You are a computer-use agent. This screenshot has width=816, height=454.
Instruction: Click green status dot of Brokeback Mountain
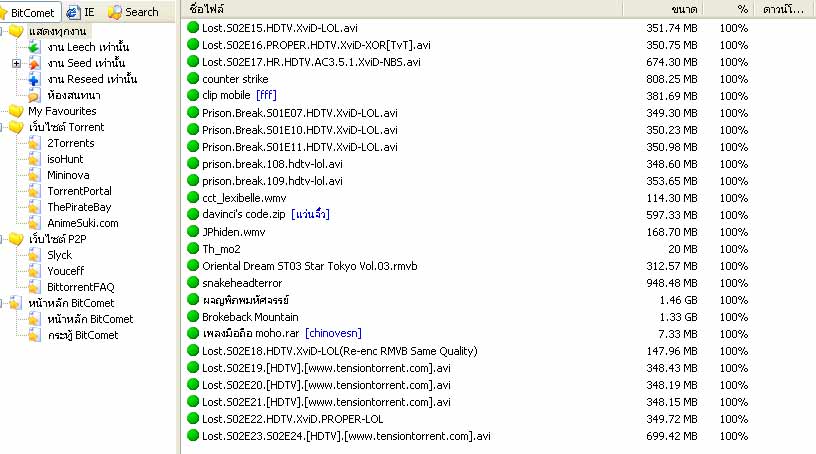[x=193, y=317]
